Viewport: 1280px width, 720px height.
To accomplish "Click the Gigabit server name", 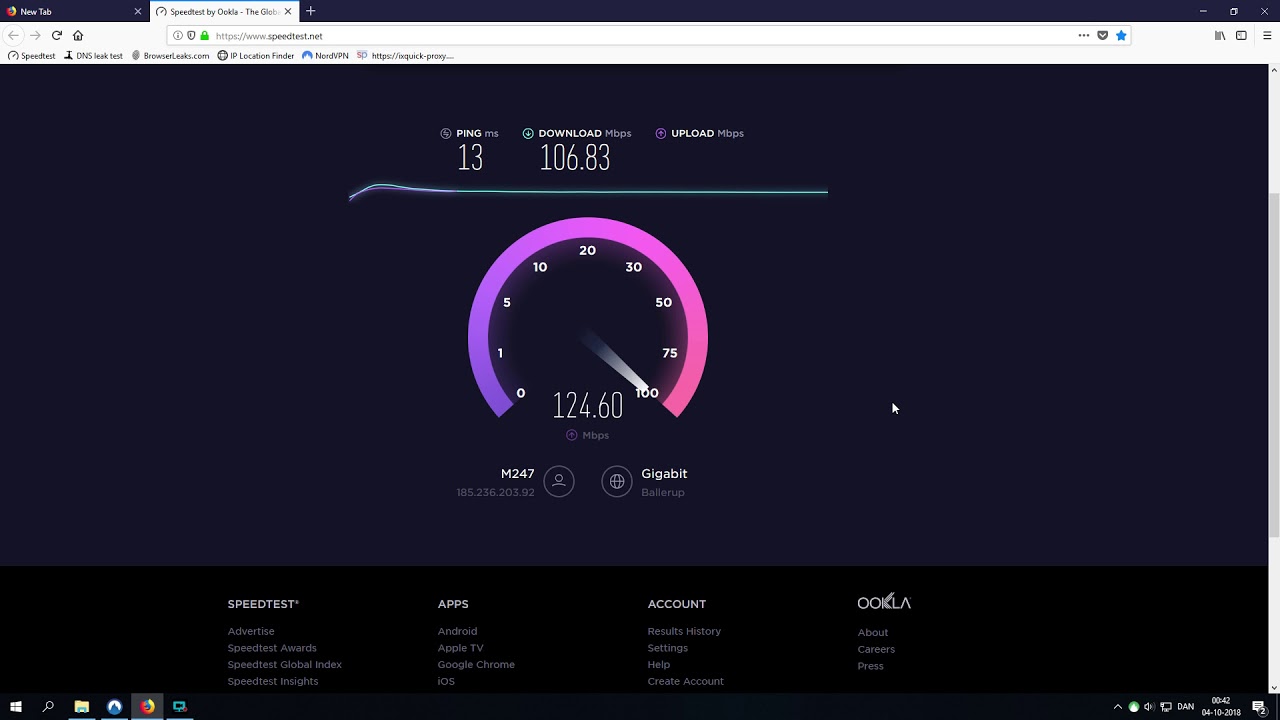I will 664,474.
